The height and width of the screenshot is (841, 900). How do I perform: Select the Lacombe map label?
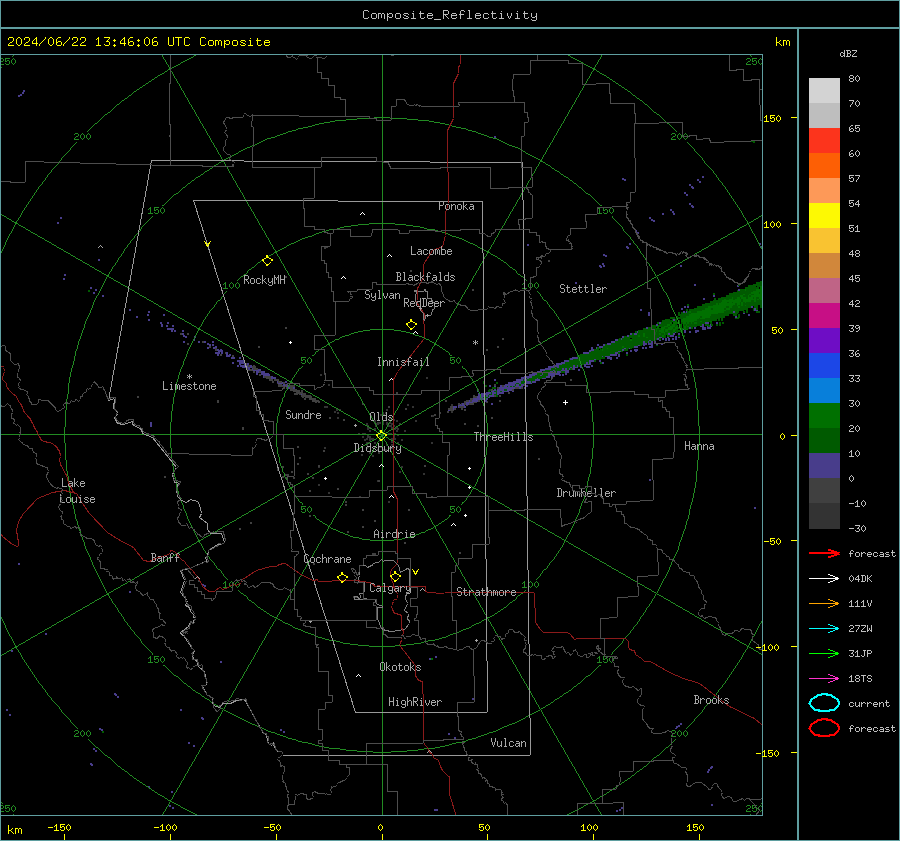point(431,251)
